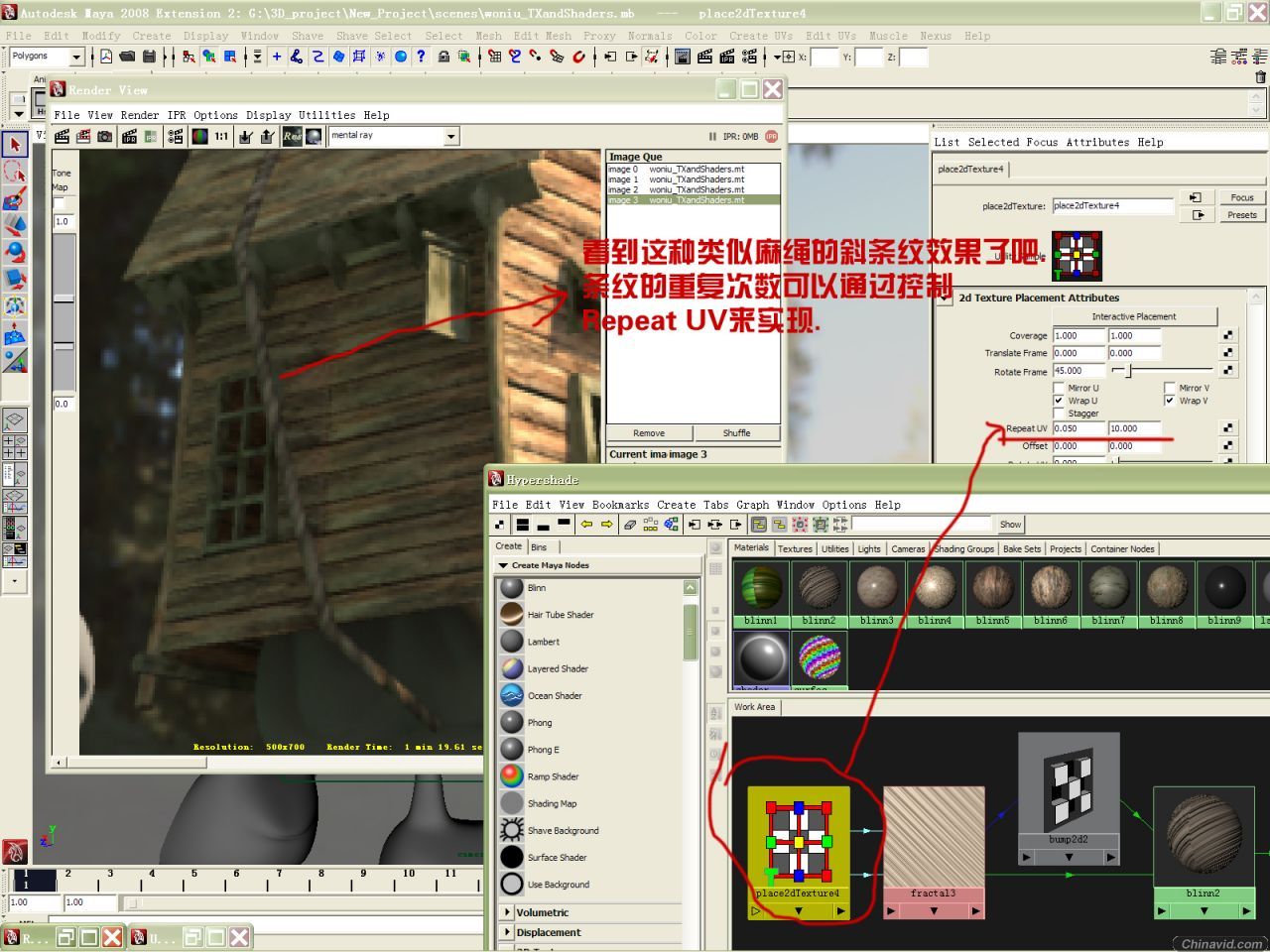Select the Lasso tool in toolbox
Image resolution: width=1270 pixels, height=952 pixels.
coord(15,172)
